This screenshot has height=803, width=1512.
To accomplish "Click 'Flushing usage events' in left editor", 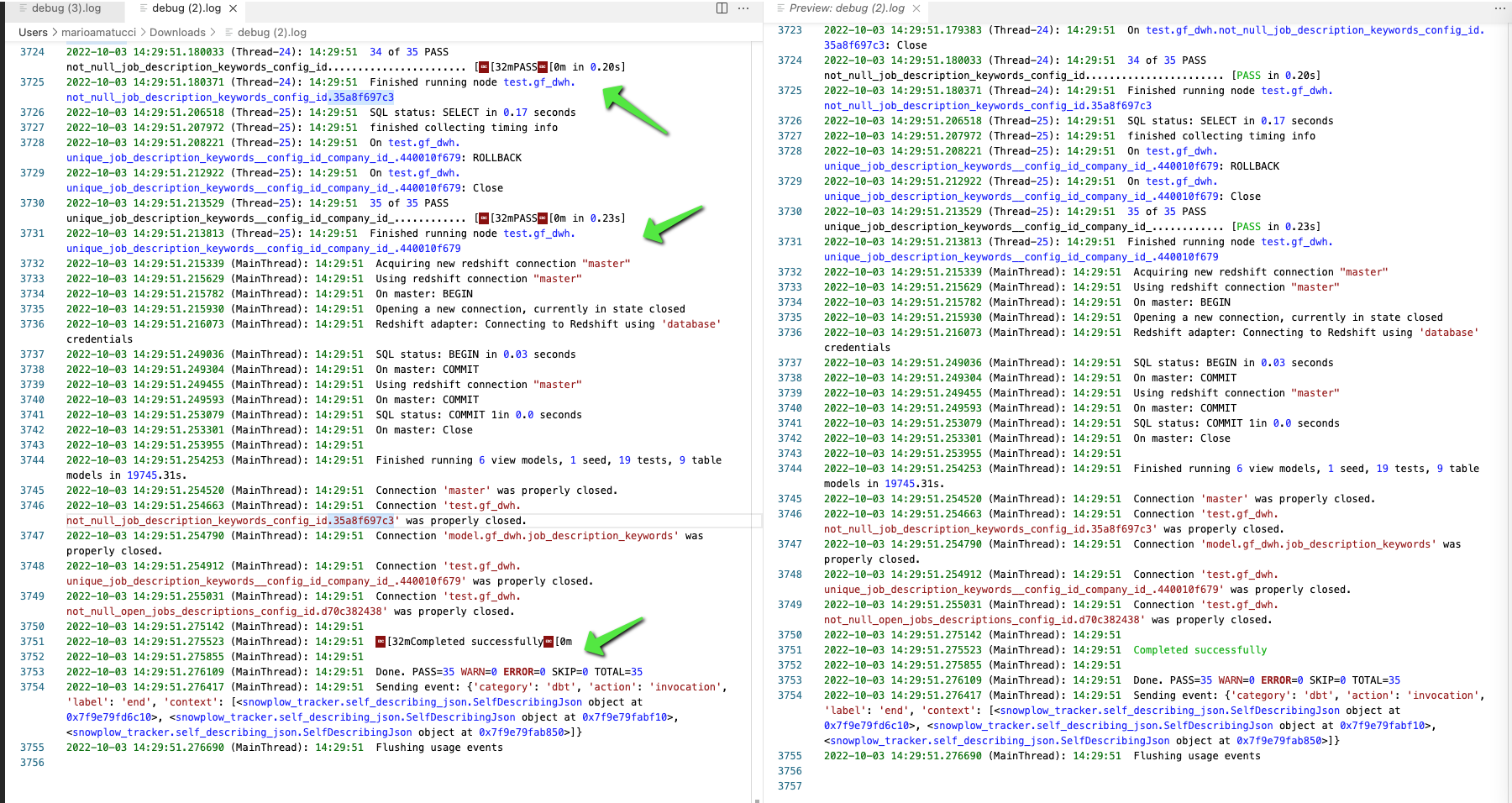I will 439,748.
